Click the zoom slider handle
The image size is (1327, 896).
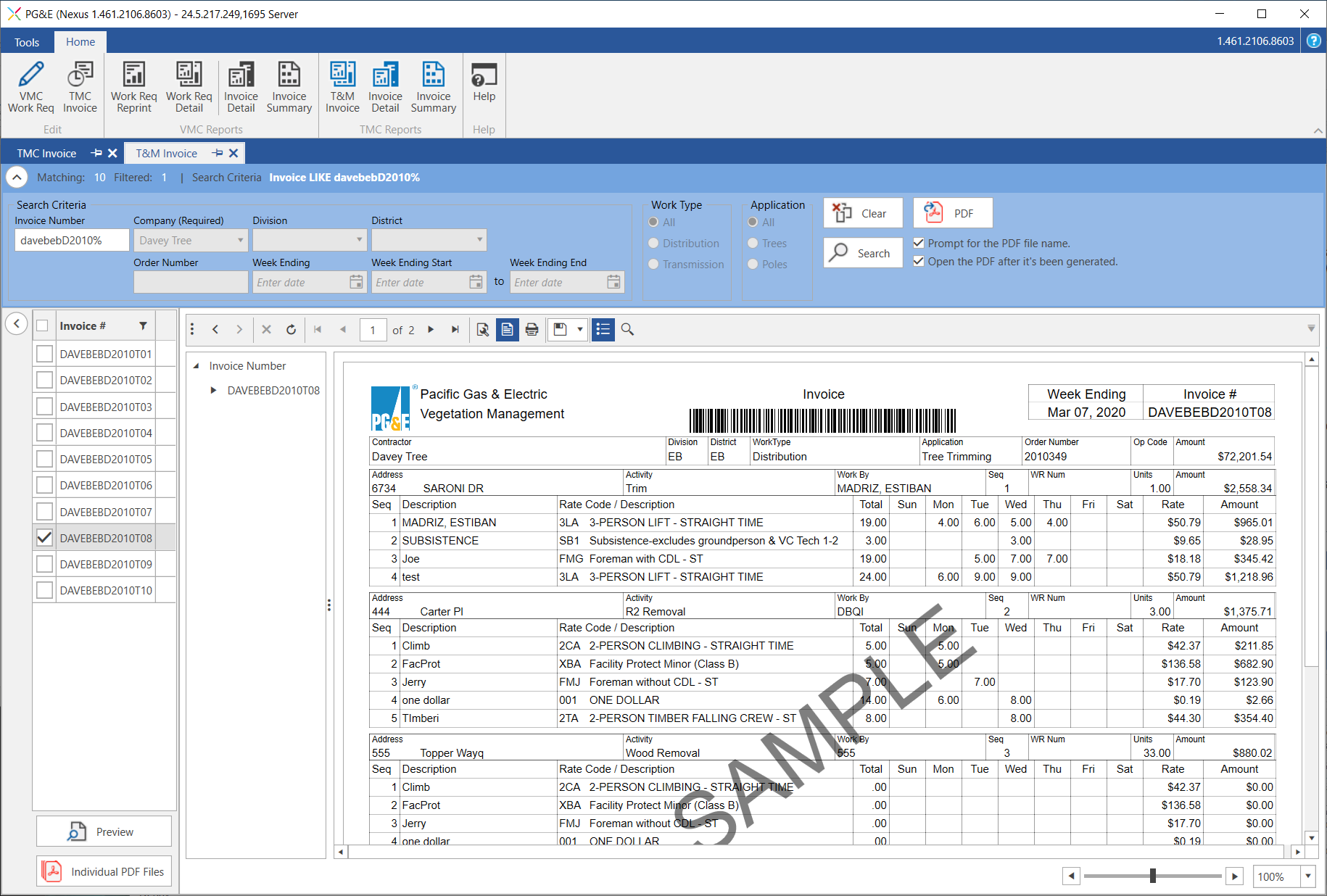[1152, 876]
